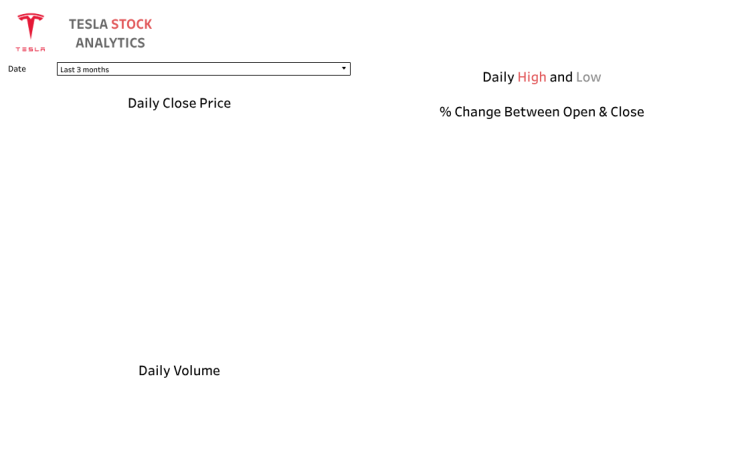Select the "% Change Between Open & Close" title
This screenshot has height=454, width=736.
click(x=541, y=112)
